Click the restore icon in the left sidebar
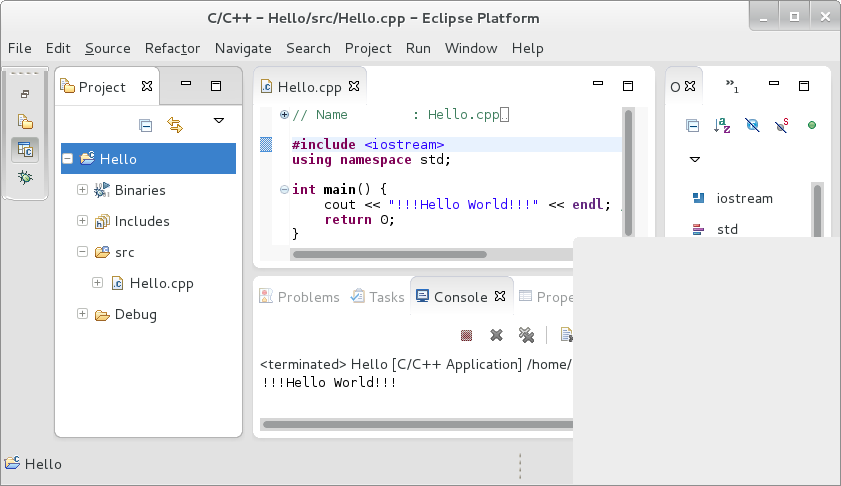The image size is (841, 486). pyautogui.click(x=25, y=94)
